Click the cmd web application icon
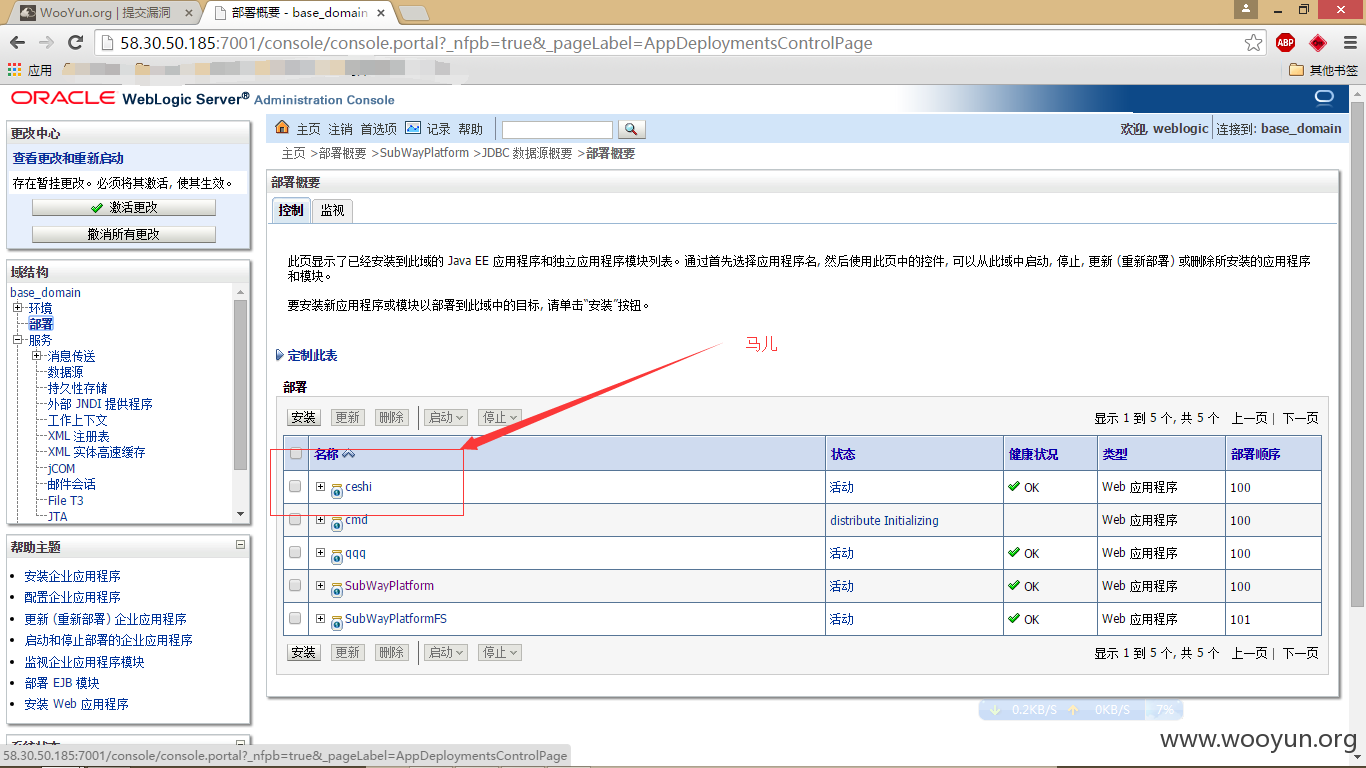 [337, 522]
